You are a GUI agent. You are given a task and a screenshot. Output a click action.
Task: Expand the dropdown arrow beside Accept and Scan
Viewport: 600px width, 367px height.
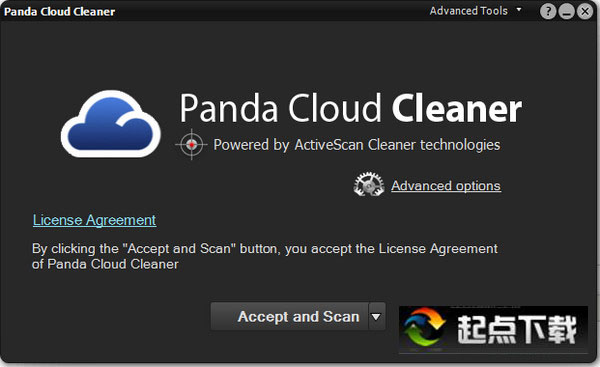coord(377,316)
